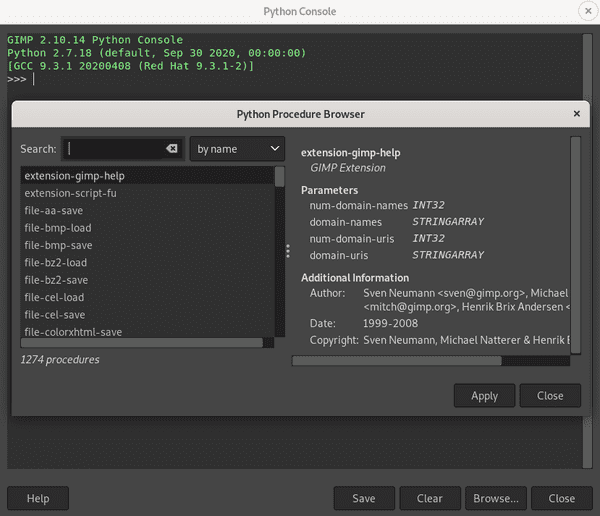Open the 'by name' search type dropdown
The image size is (600, 516).
(237, 149)
